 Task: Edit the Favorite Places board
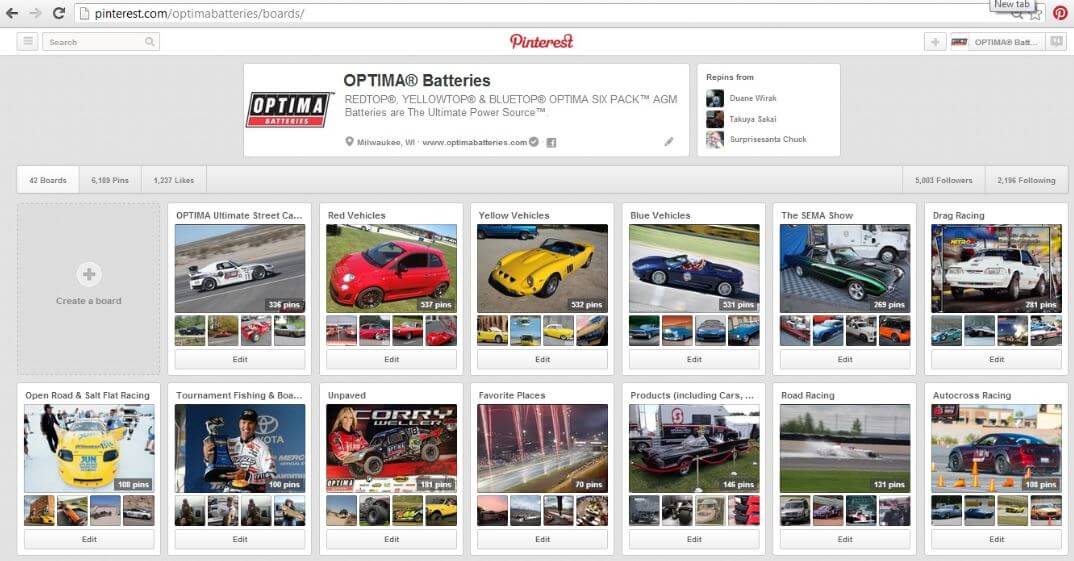[542, 539]
